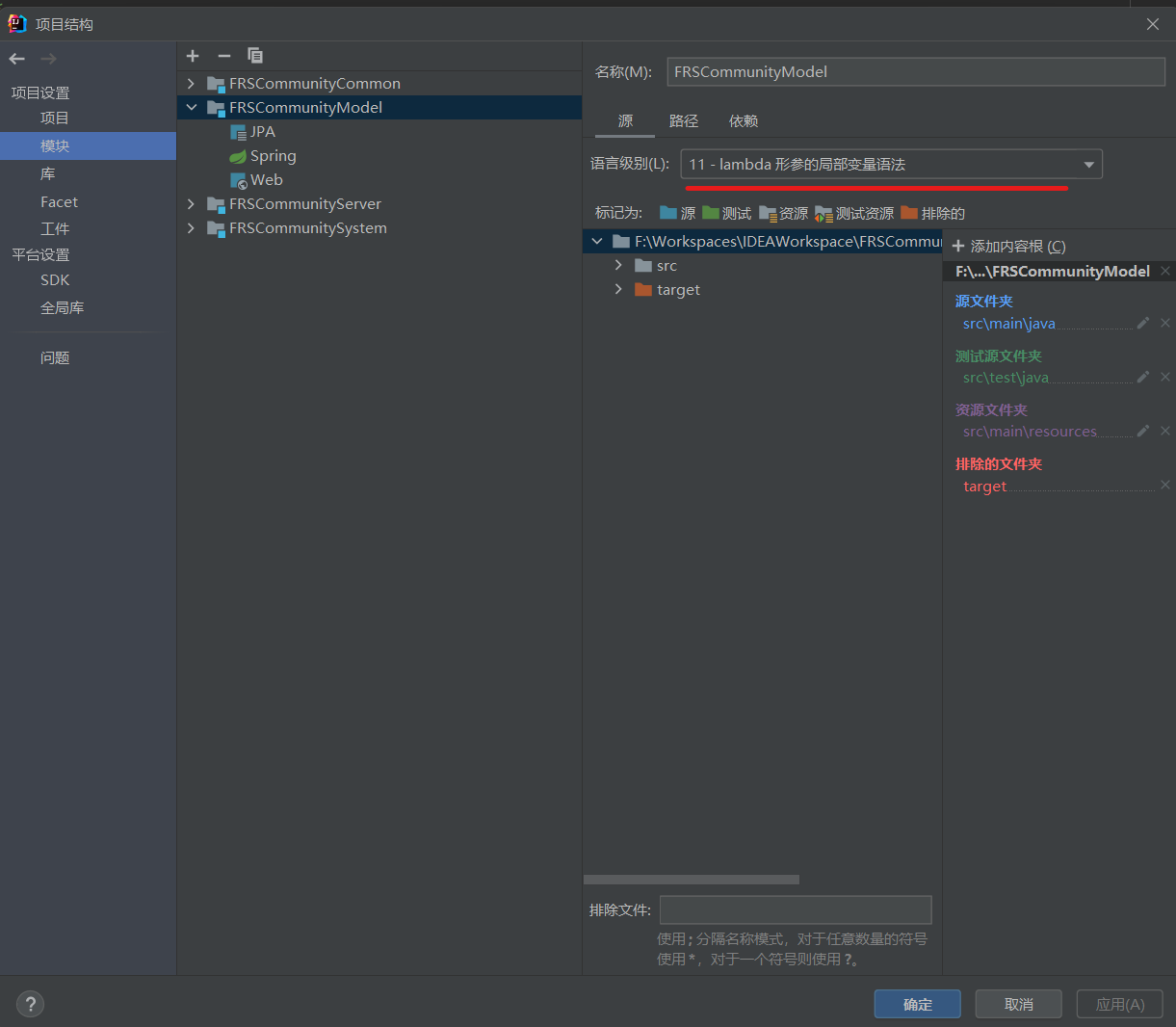Viewport: 1176px width, 1027px height.
Task: Copy the selected module
Action: point(255,56)
